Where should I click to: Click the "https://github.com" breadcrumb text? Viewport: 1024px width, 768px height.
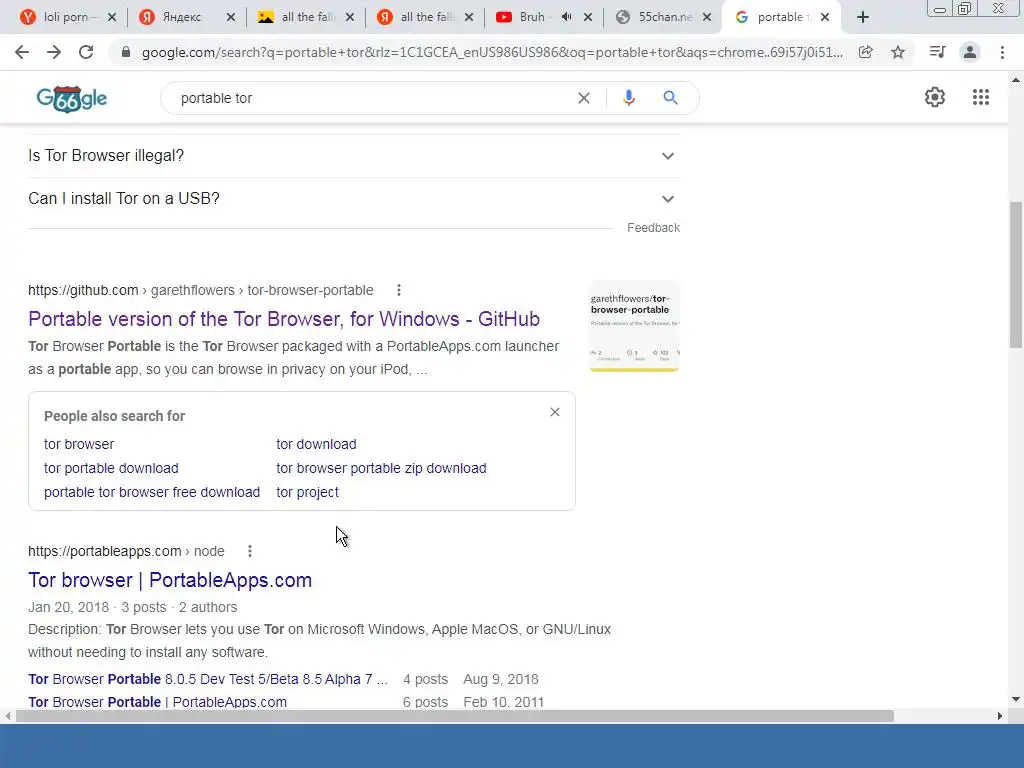coord(83,290)
